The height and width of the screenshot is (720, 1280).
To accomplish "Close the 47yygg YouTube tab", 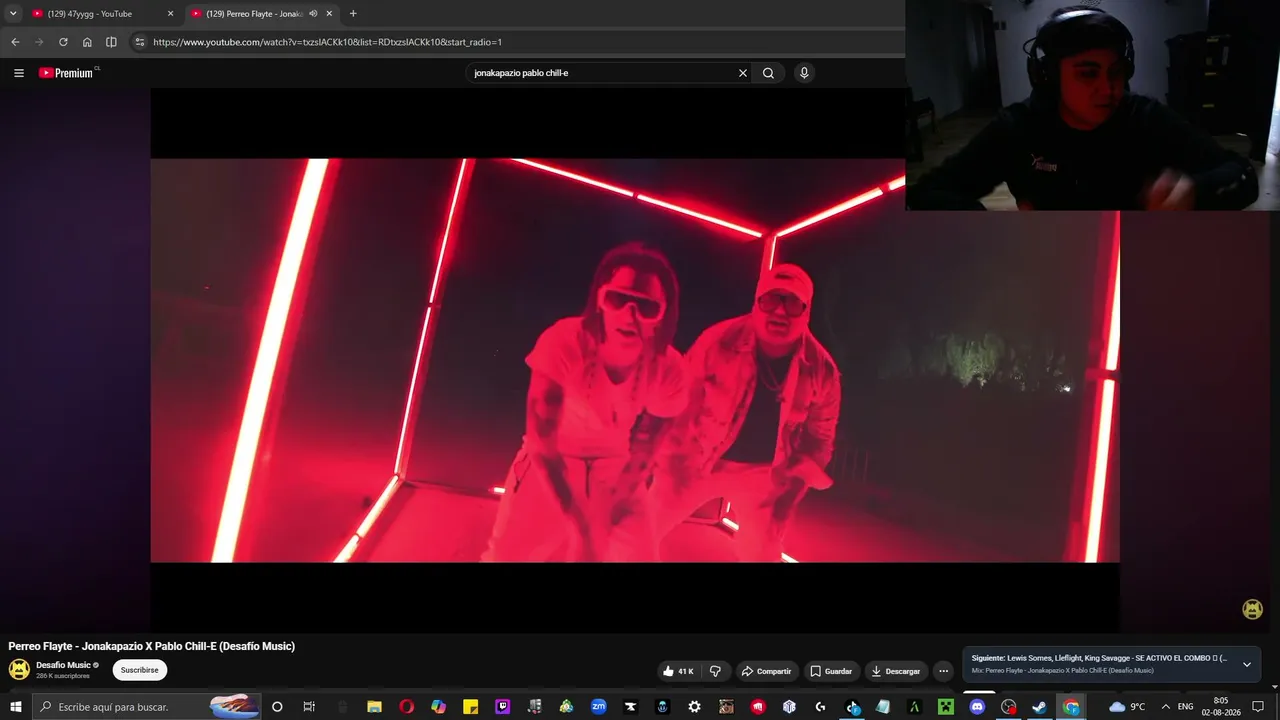I will [x=170, y=14].
